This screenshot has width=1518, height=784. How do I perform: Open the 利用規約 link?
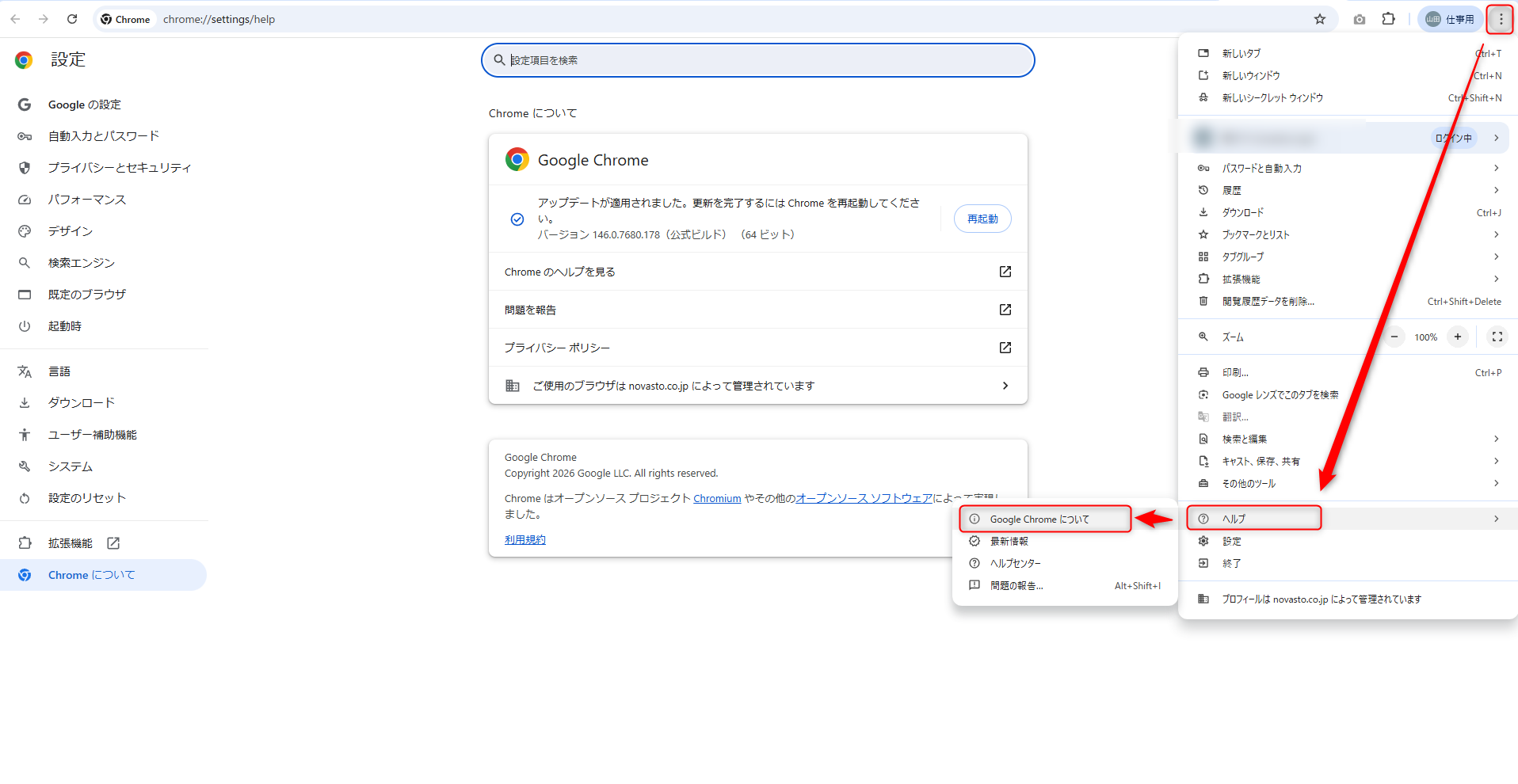[x=525, y=540]
